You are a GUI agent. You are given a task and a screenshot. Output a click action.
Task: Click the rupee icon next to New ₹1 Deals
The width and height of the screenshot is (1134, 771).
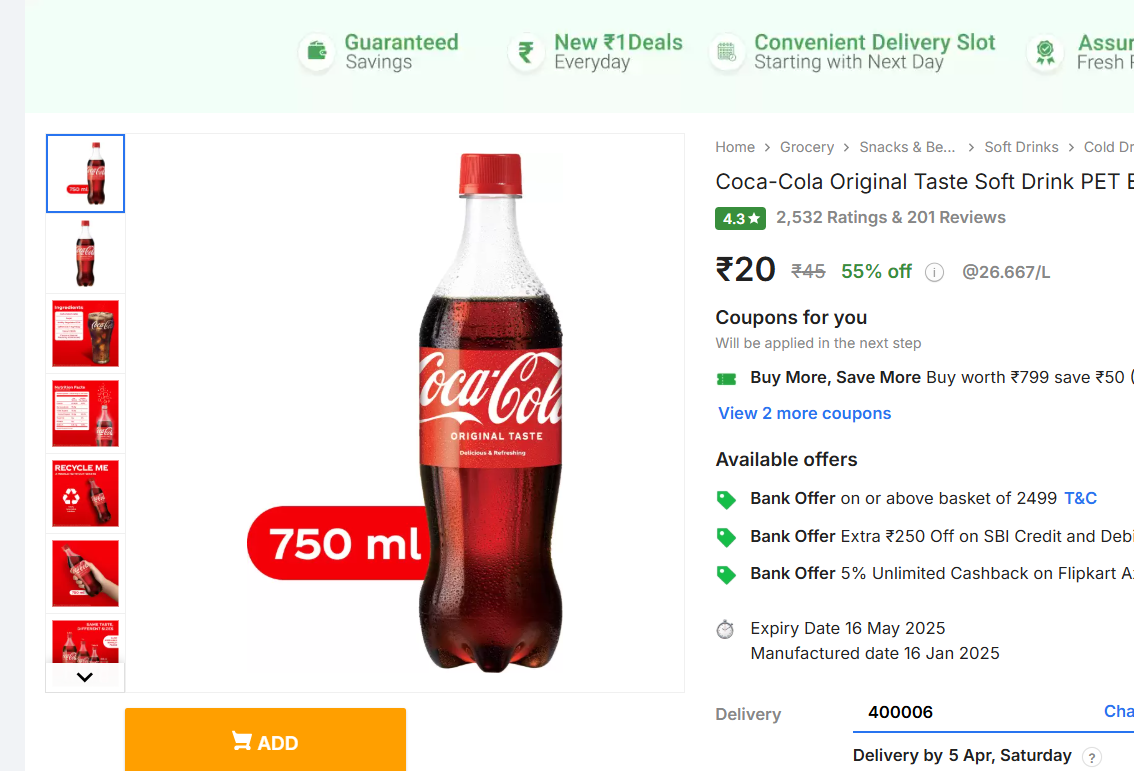[526, 52]
